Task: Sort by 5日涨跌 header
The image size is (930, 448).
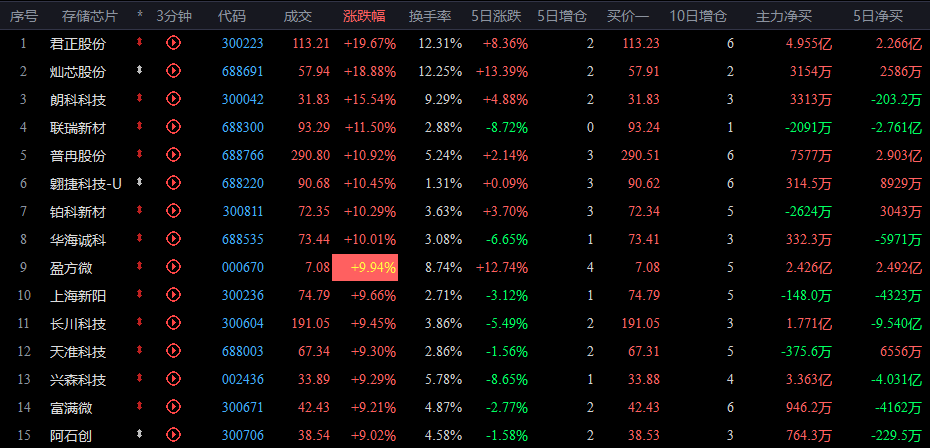Action: coord(496,16)
